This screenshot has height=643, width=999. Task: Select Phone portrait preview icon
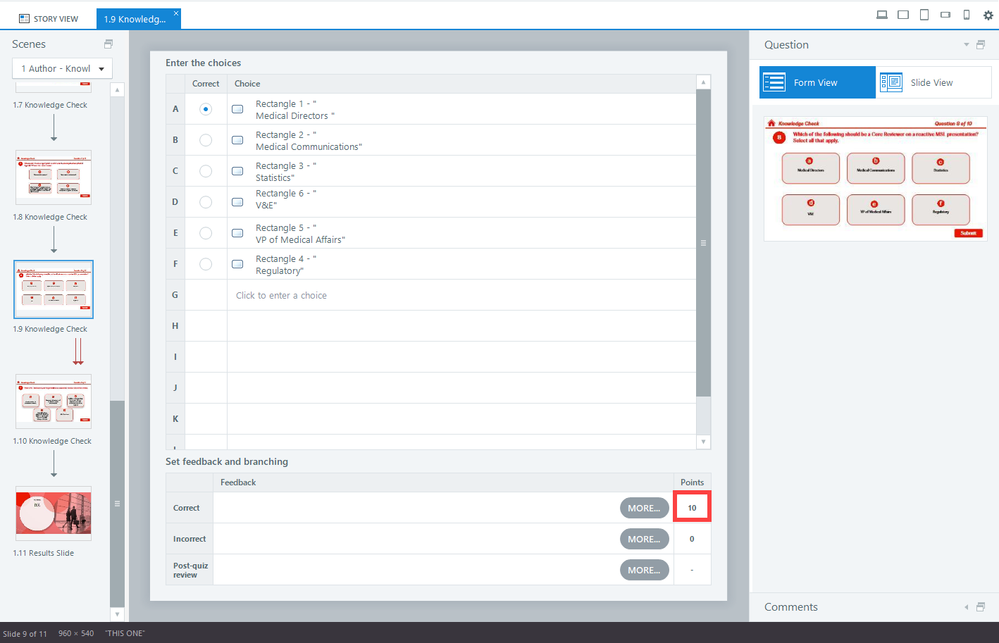(x=967, y=15)
